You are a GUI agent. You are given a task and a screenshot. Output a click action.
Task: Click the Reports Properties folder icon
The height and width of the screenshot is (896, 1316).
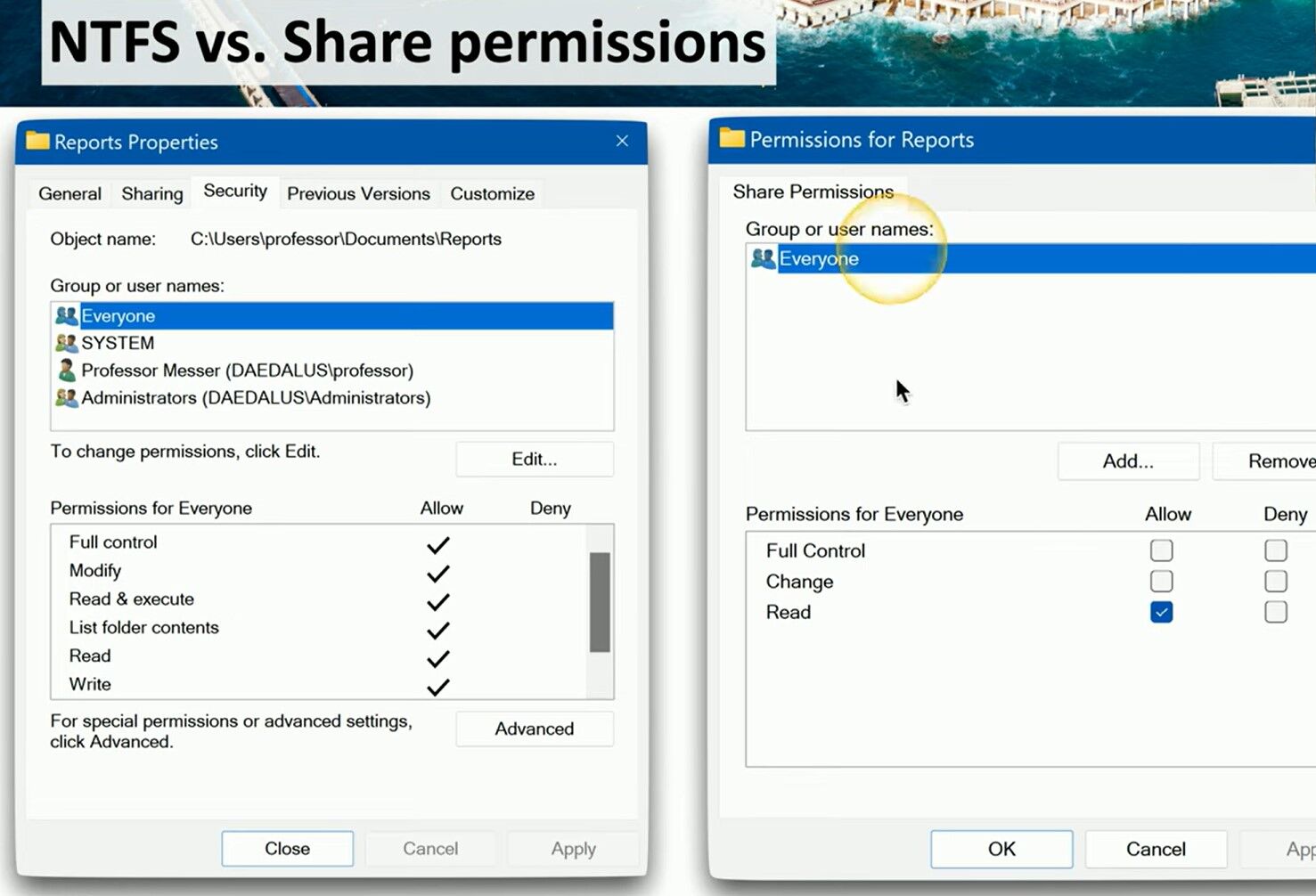(37, 142)
